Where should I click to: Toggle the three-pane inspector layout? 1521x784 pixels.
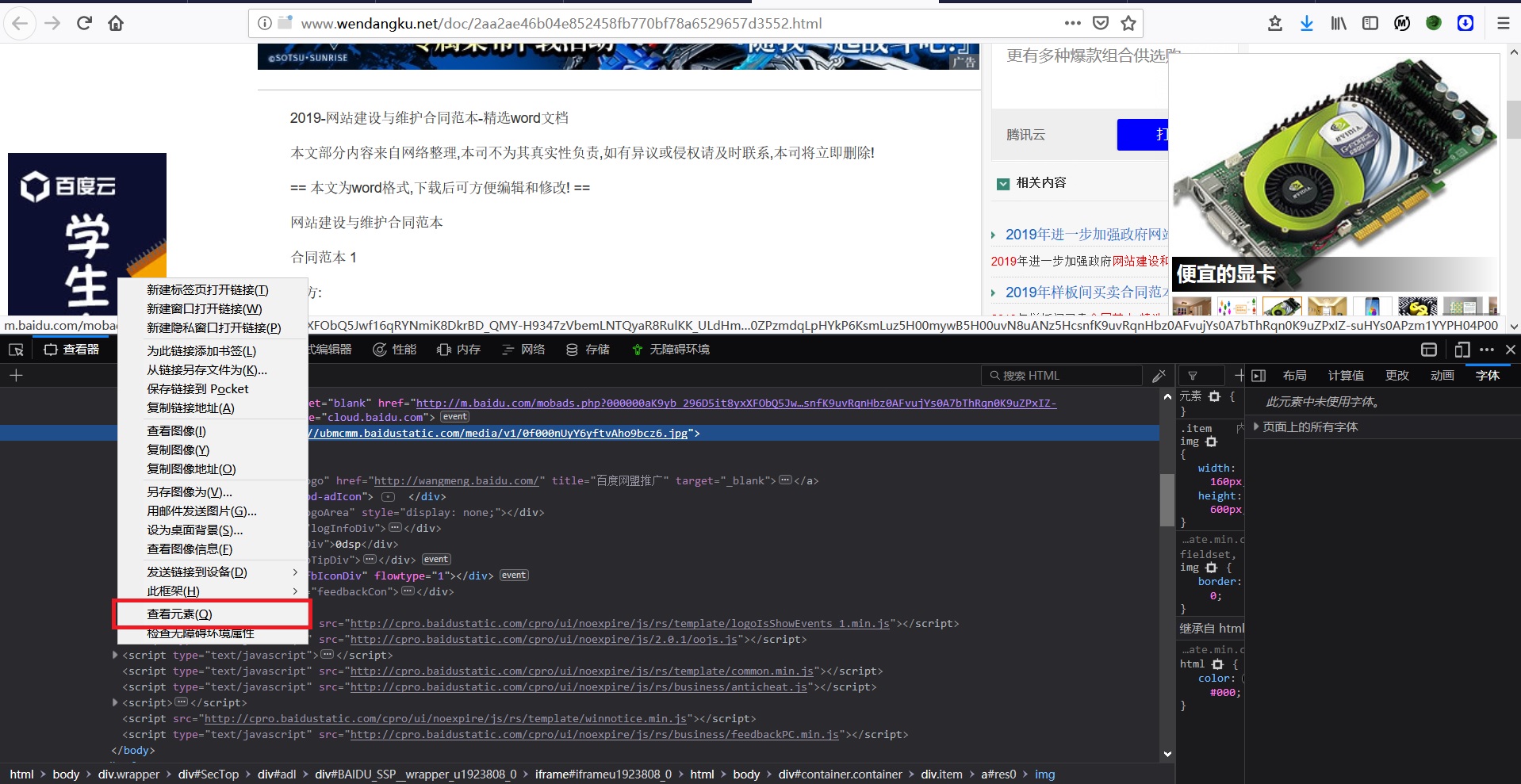tap(1259, 375)
